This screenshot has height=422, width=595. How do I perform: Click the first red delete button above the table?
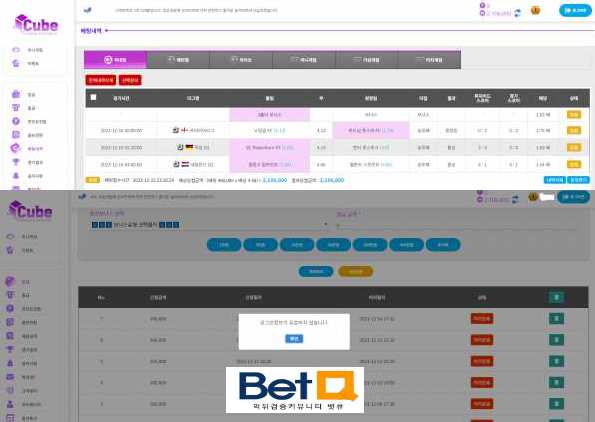pyautogui.click(x=101, y=80)
